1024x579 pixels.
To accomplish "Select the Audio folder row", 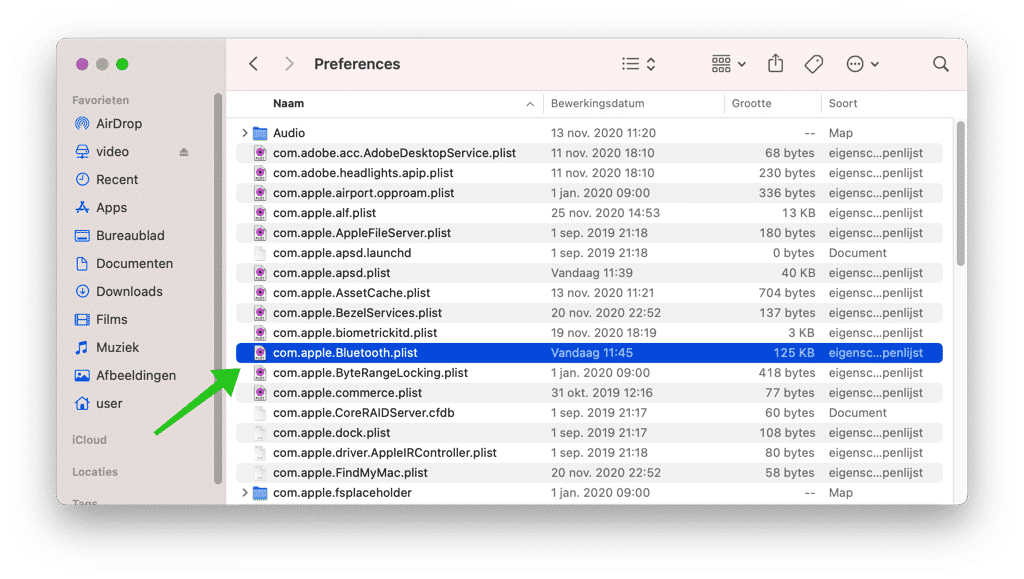I will (x=589, y=133).
